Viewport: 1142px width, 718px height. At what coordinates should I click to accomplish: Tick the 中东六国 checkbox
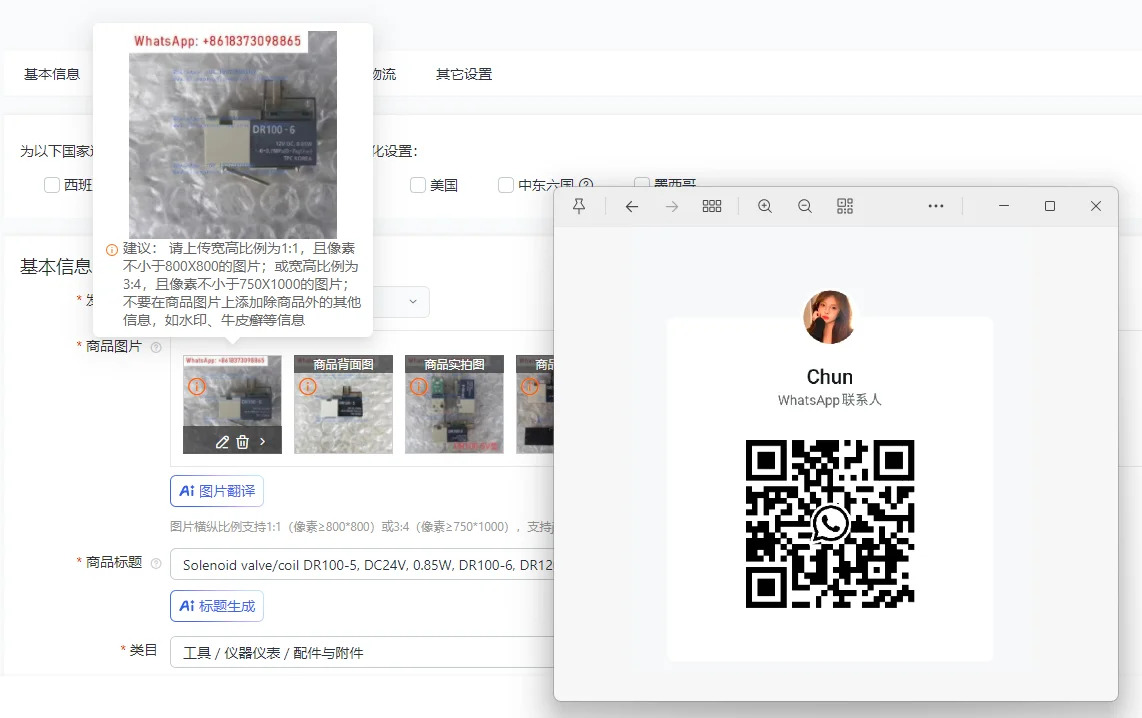(x=505, y=185)
